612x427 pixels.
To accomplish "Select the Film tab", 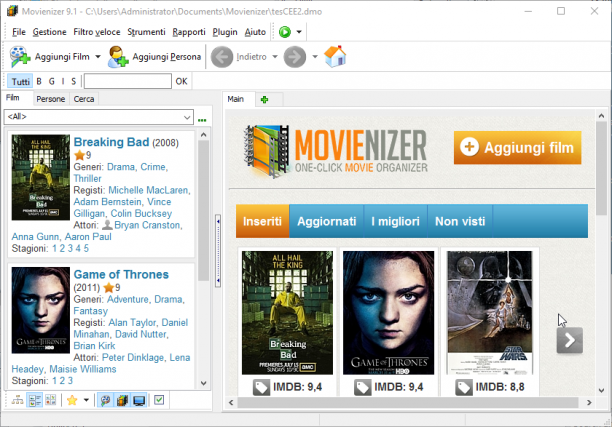I will click(x=12, y=98).
